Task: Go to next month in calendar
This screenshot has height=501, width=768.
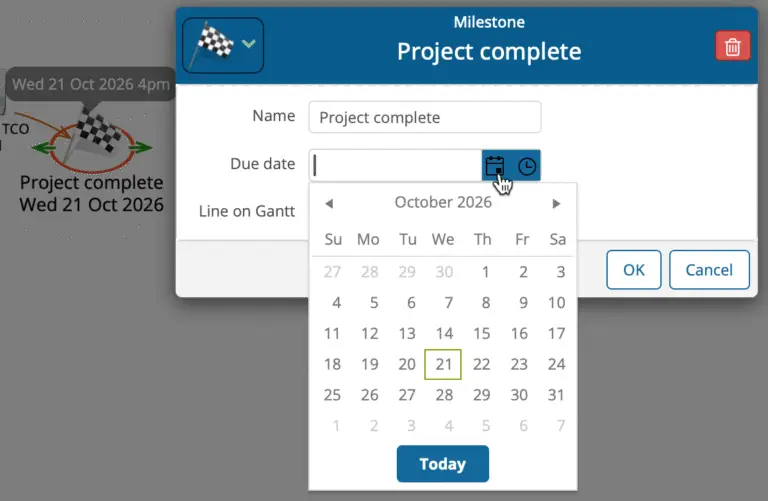Action: click(x=556, y=203)
